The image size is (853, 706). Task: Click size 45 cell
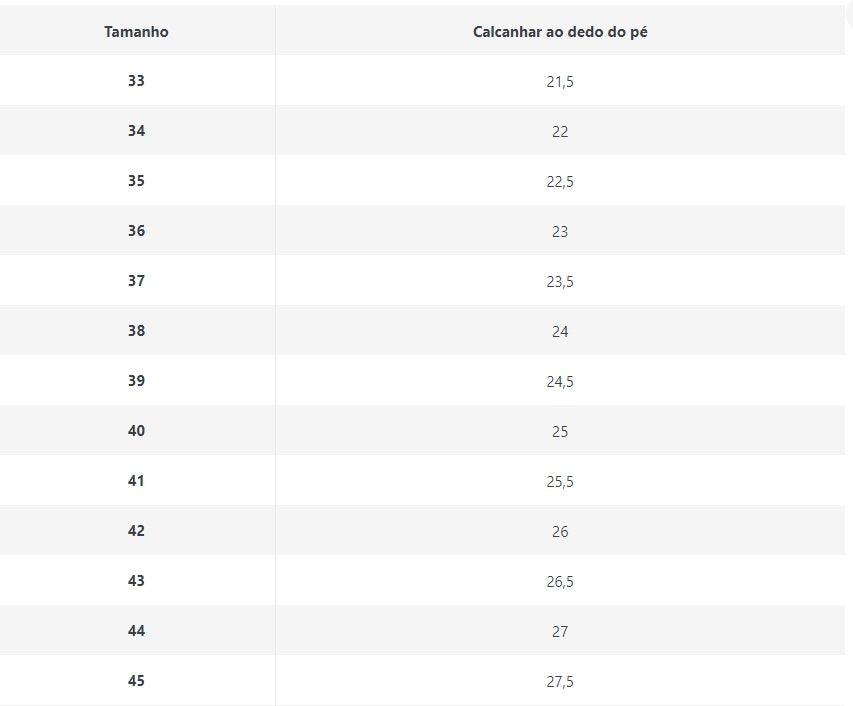(136, 681)
